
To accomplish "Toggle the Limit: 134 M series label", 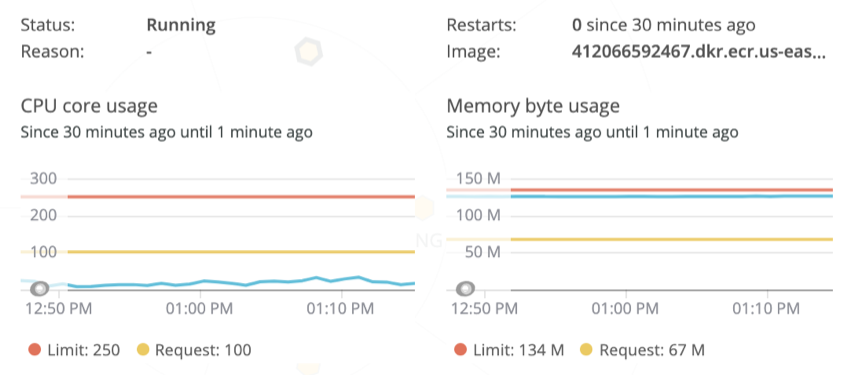I will coord(519,350).
